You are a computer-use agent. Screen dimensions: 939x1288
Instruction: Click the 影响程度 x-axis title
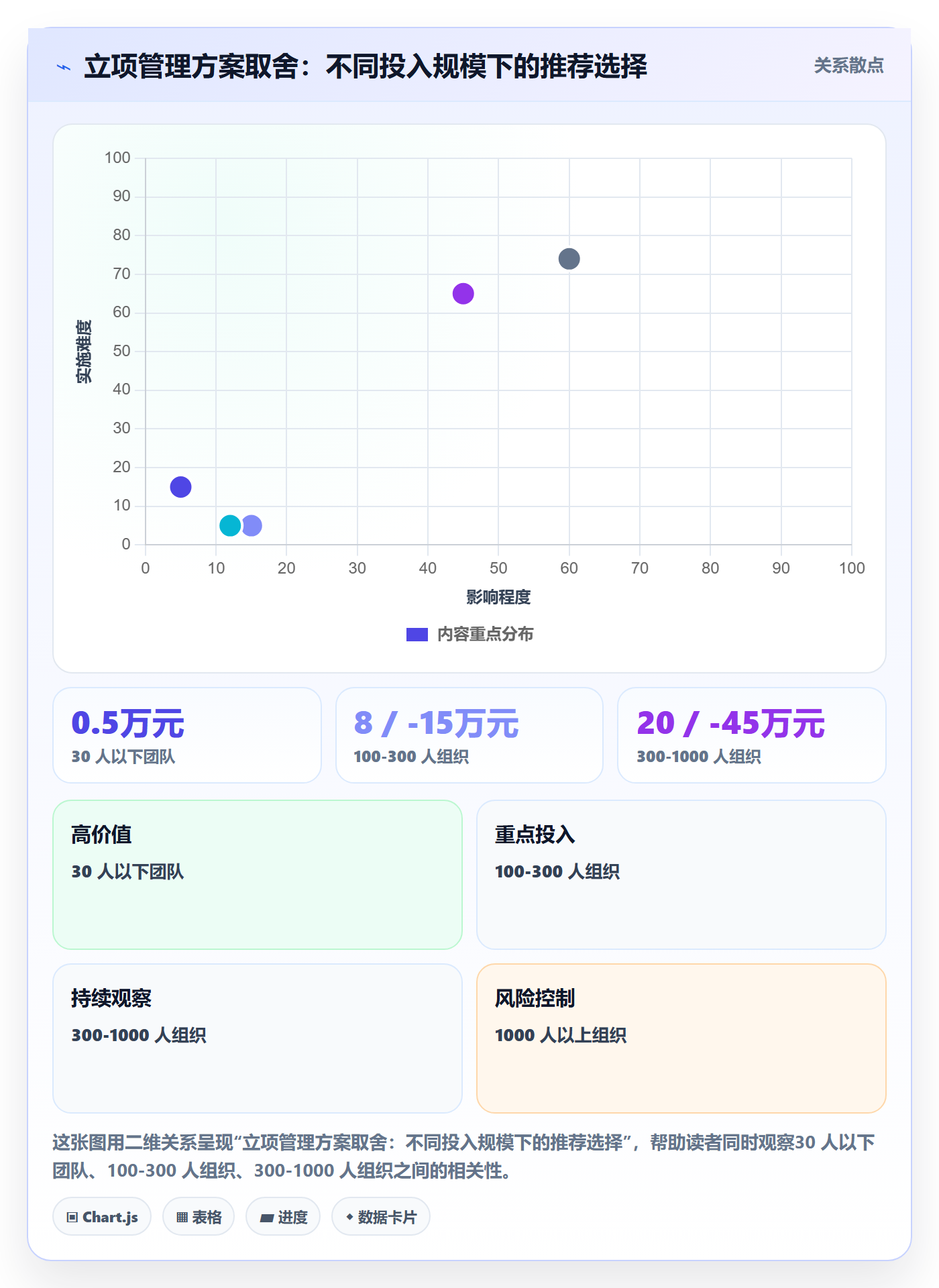(498, 597)
